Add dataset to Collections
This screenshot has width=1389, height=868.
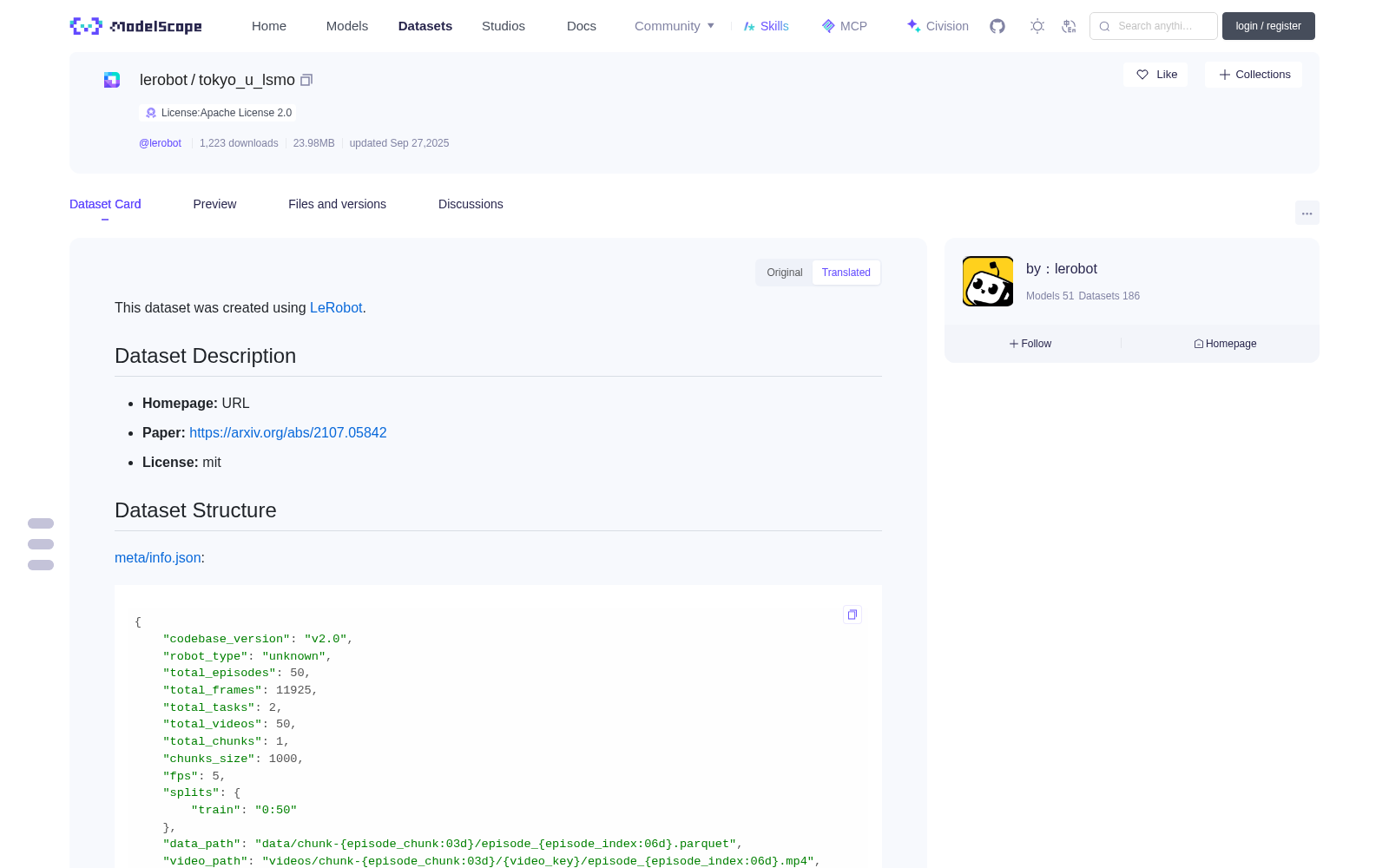click(x=1254, y=75)
